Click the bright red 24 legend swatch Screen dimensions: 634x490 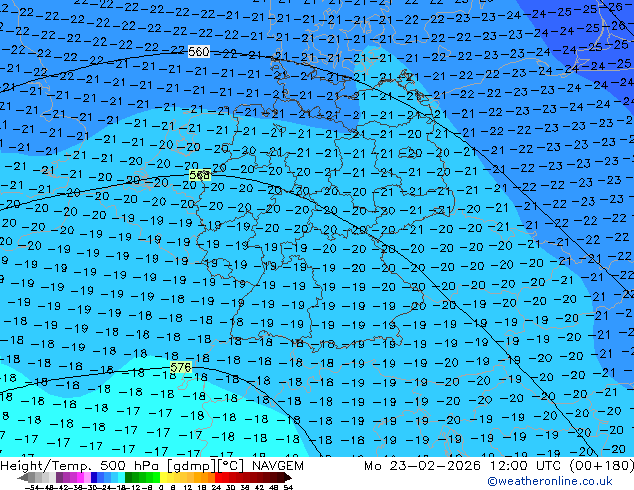tap(218, 477)
